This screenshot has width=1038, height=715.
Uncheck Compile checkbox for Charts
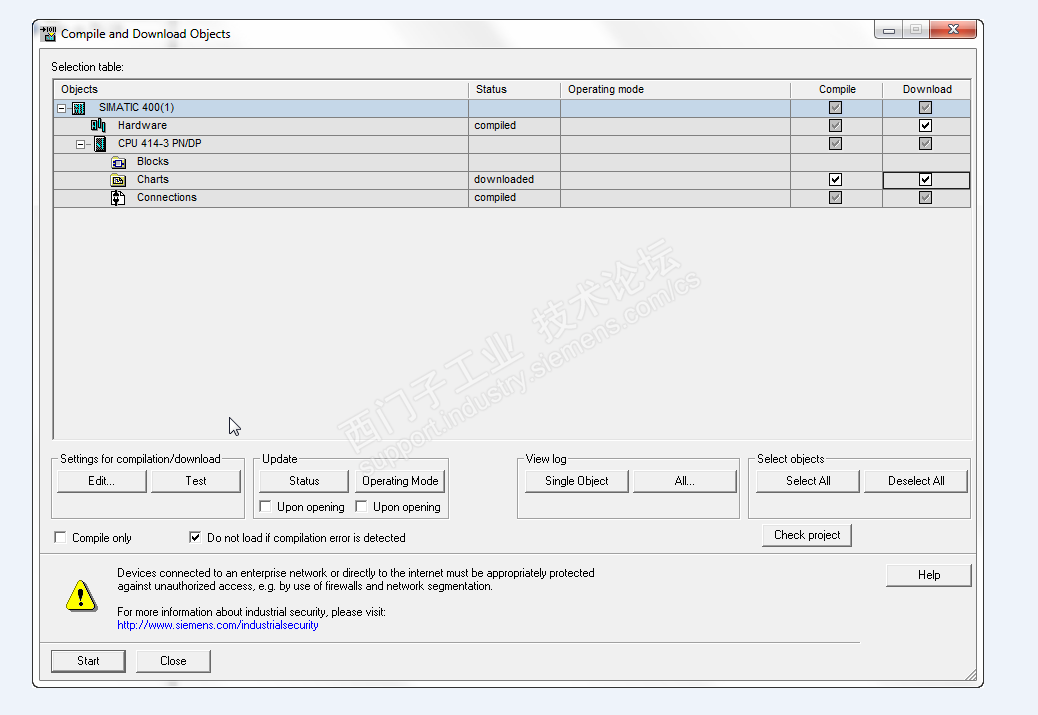(x=835, y=179)
